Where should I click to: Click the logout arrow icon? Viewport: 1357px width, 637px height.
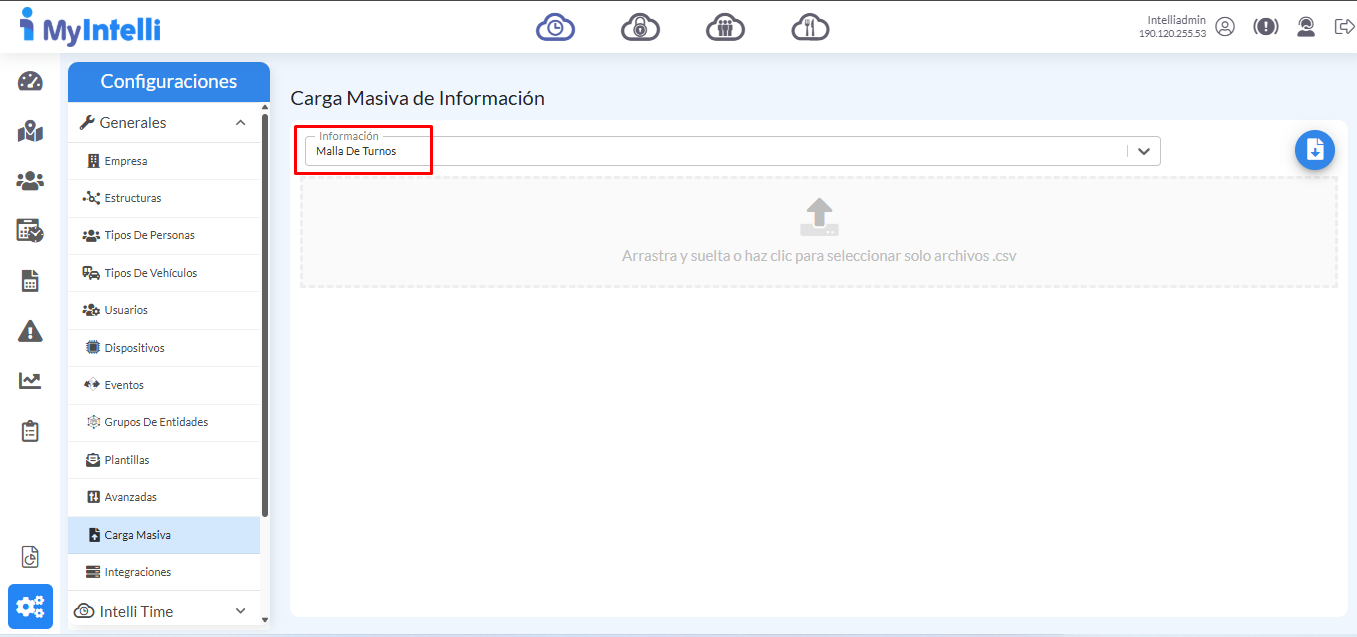(x=1344, y=27)
